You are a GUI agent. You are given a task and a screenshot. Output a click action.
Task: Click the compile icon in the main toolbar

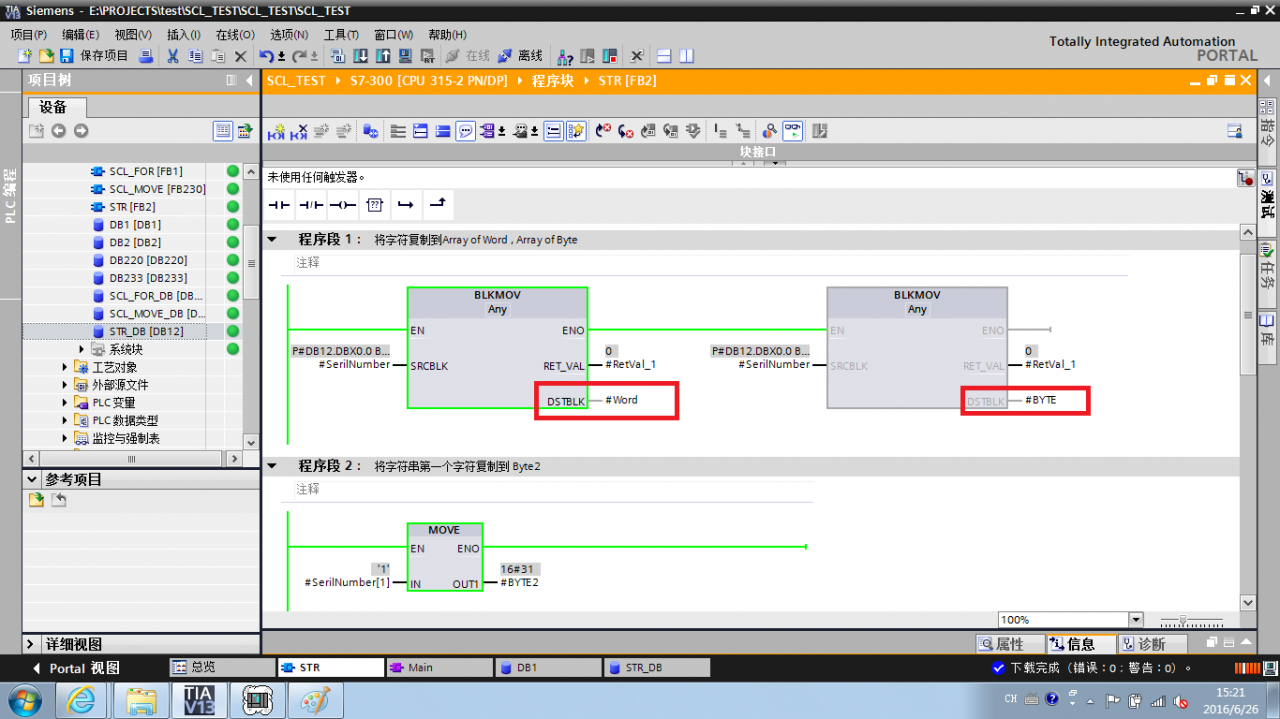click(338, 56)
